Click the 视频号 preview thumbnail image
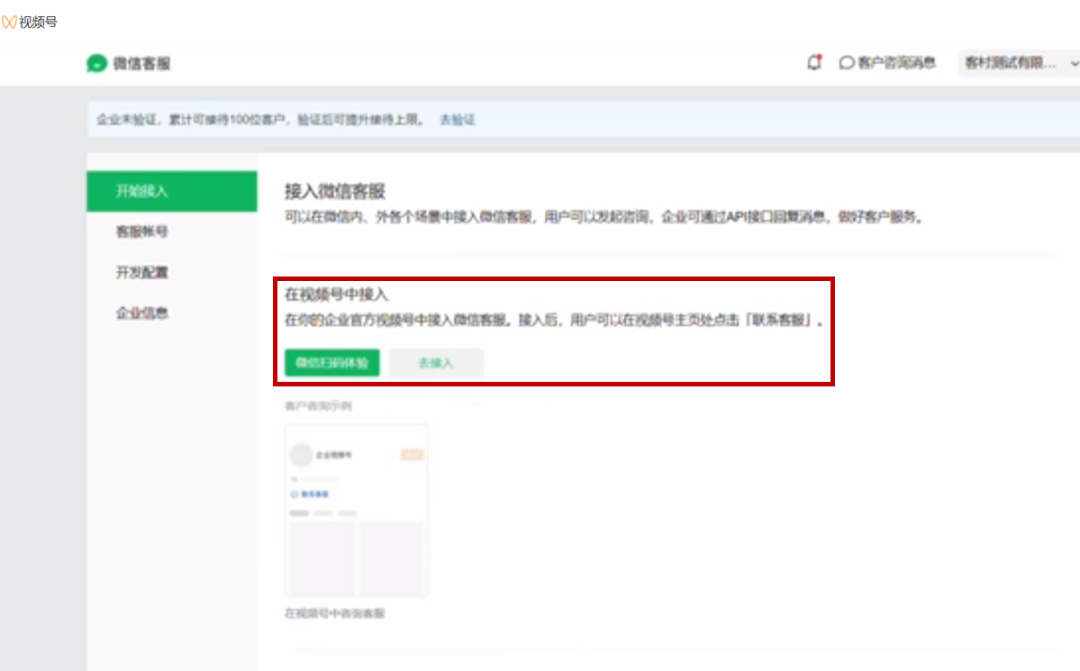Screen dimensions: 1080x671 (357, 510)
